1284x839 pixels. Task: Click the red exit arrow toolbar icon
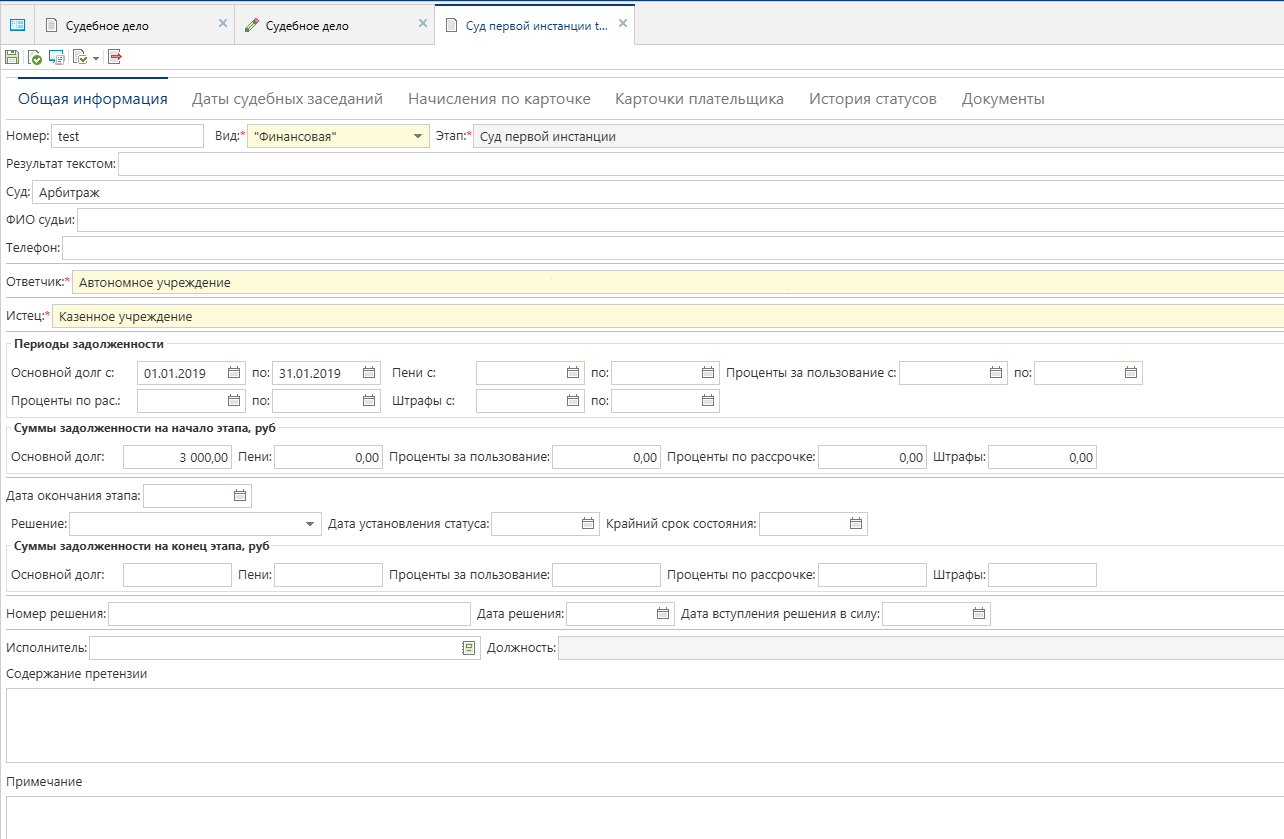tap(115, 58)
